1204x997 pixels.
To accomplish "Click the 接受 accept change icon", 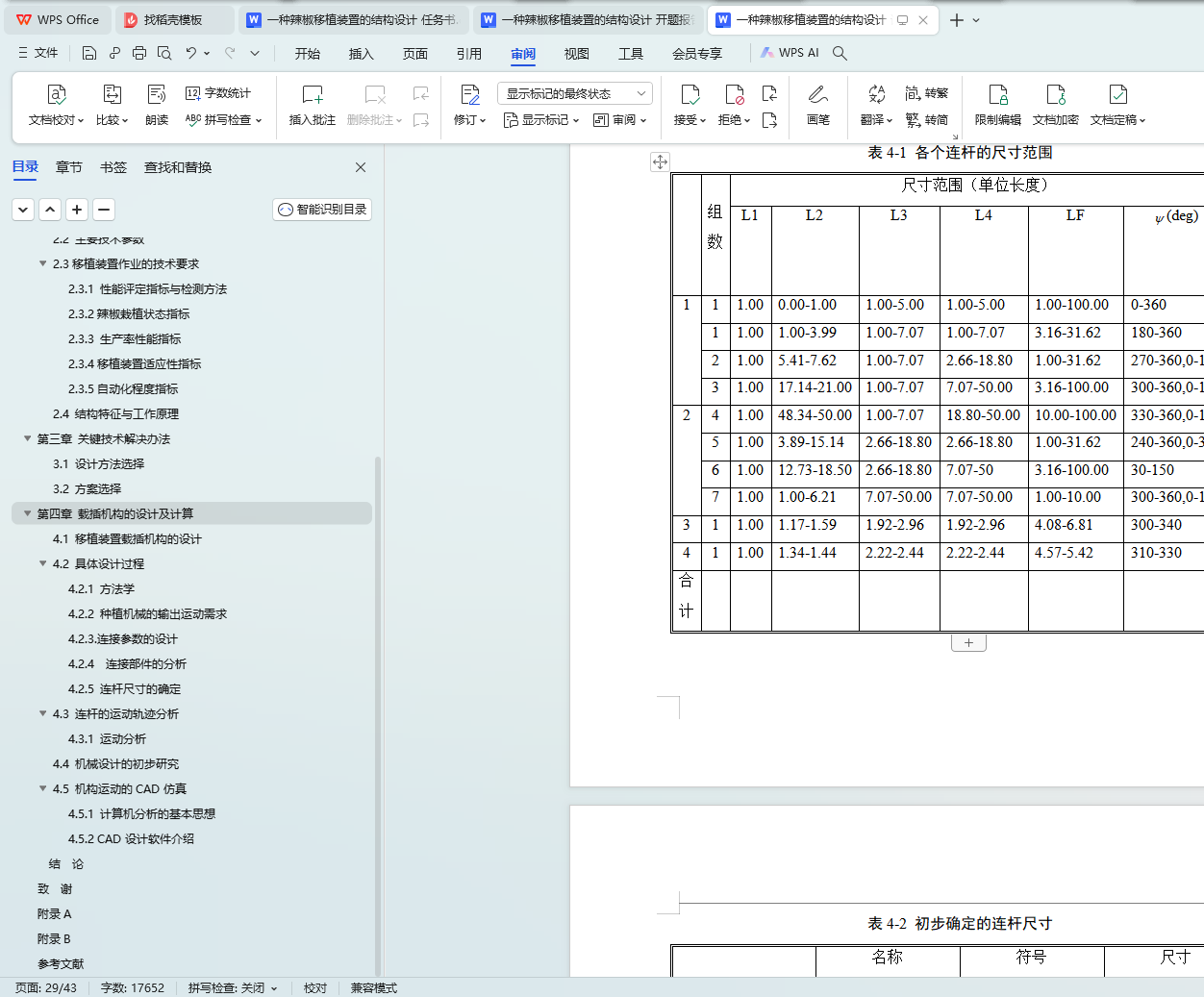I will coord(690,94).
